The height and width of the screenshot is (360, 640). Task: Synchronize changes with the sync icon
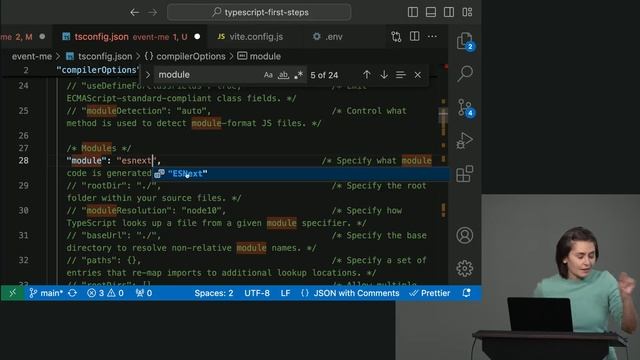73,293
